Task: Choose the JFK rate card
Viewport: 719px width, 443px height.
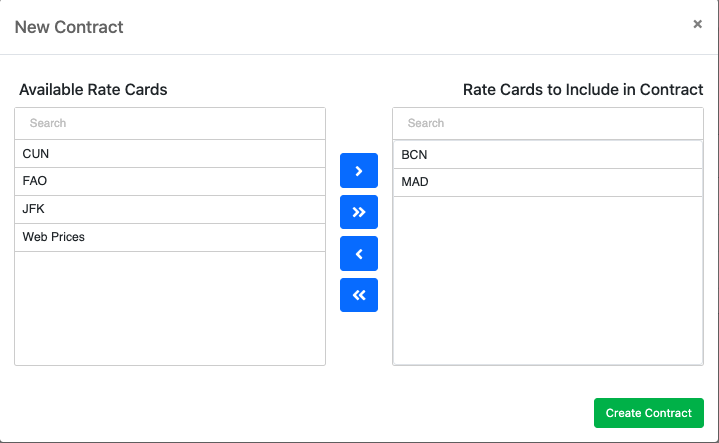Action: (170, 209)
